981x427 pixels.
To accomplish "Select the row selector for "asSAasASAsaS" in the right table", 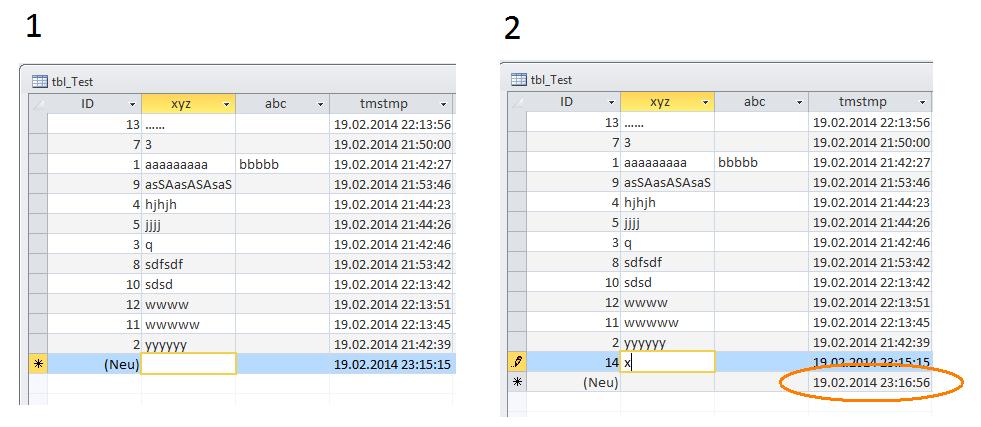I will pos(517,182).
